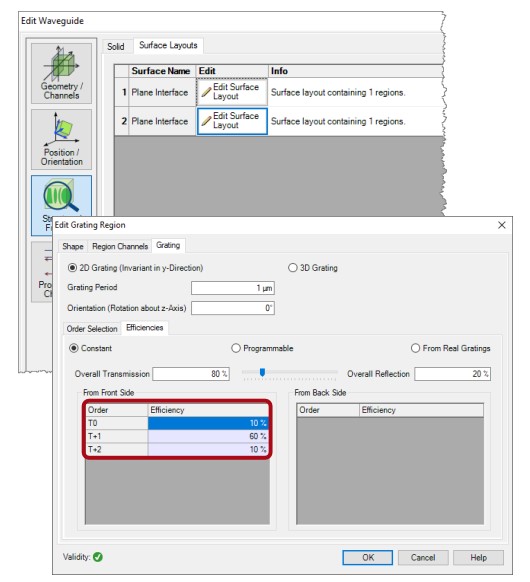Select the 3D Grating radio button
530x582 pixels.
pos(292,268)
